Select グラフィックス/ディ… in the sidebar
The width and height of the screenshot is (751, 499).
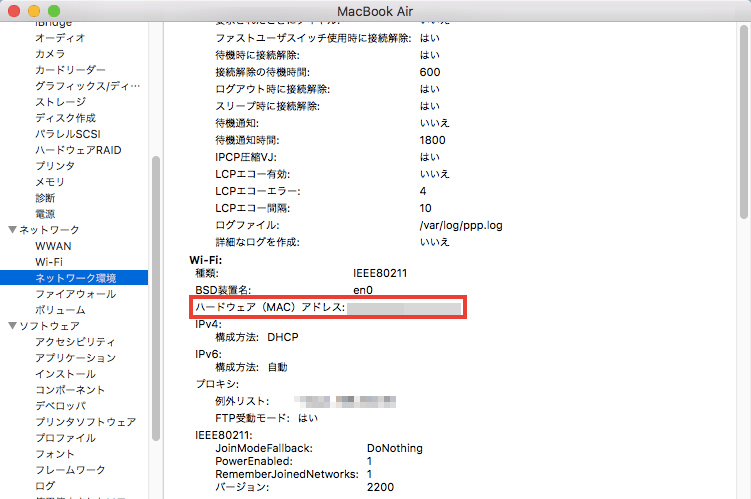[88, 86]
